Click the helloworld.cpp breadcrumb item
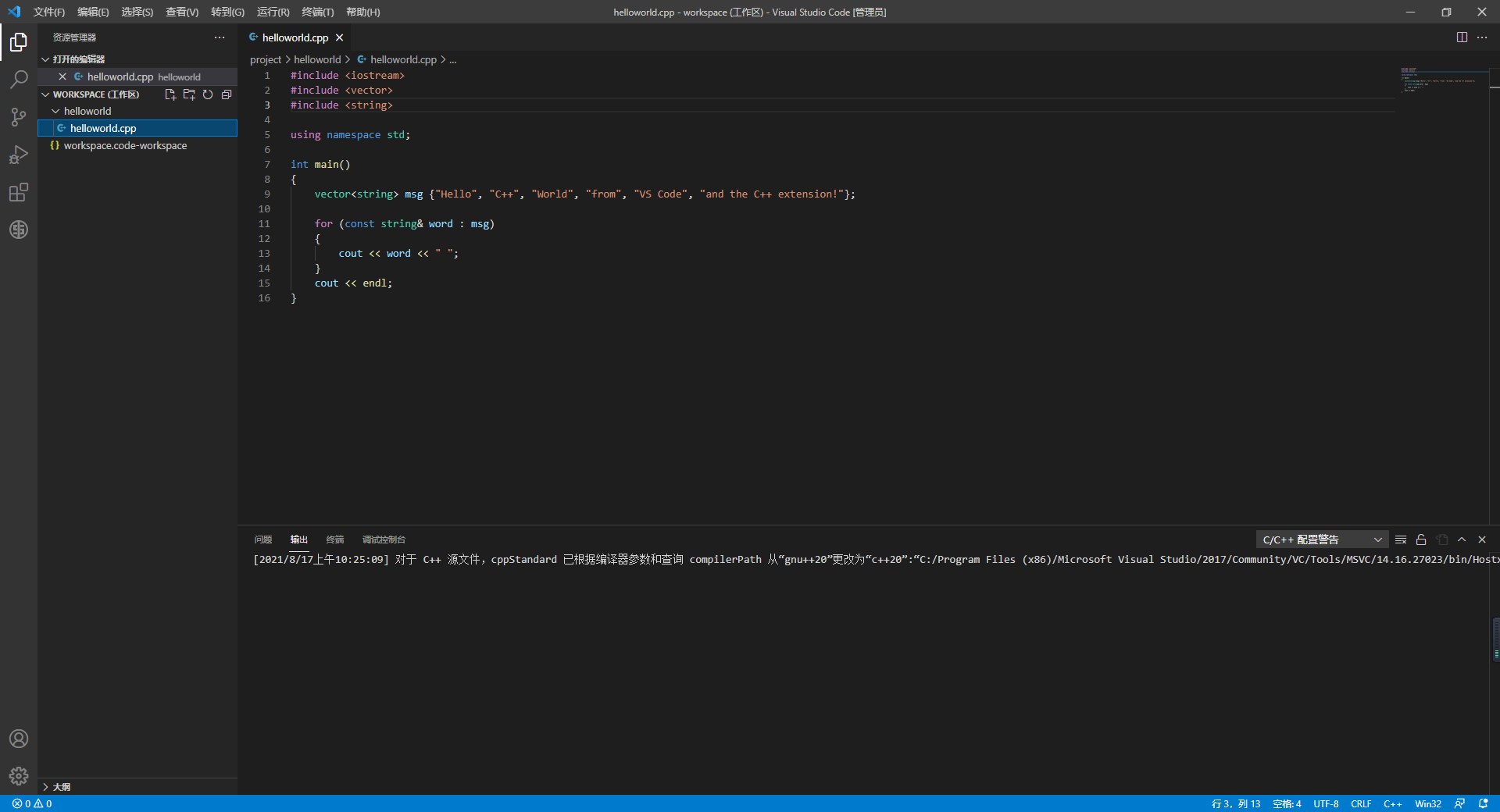The width and height of the screenshot is (1500, 812). click(397, 59)
